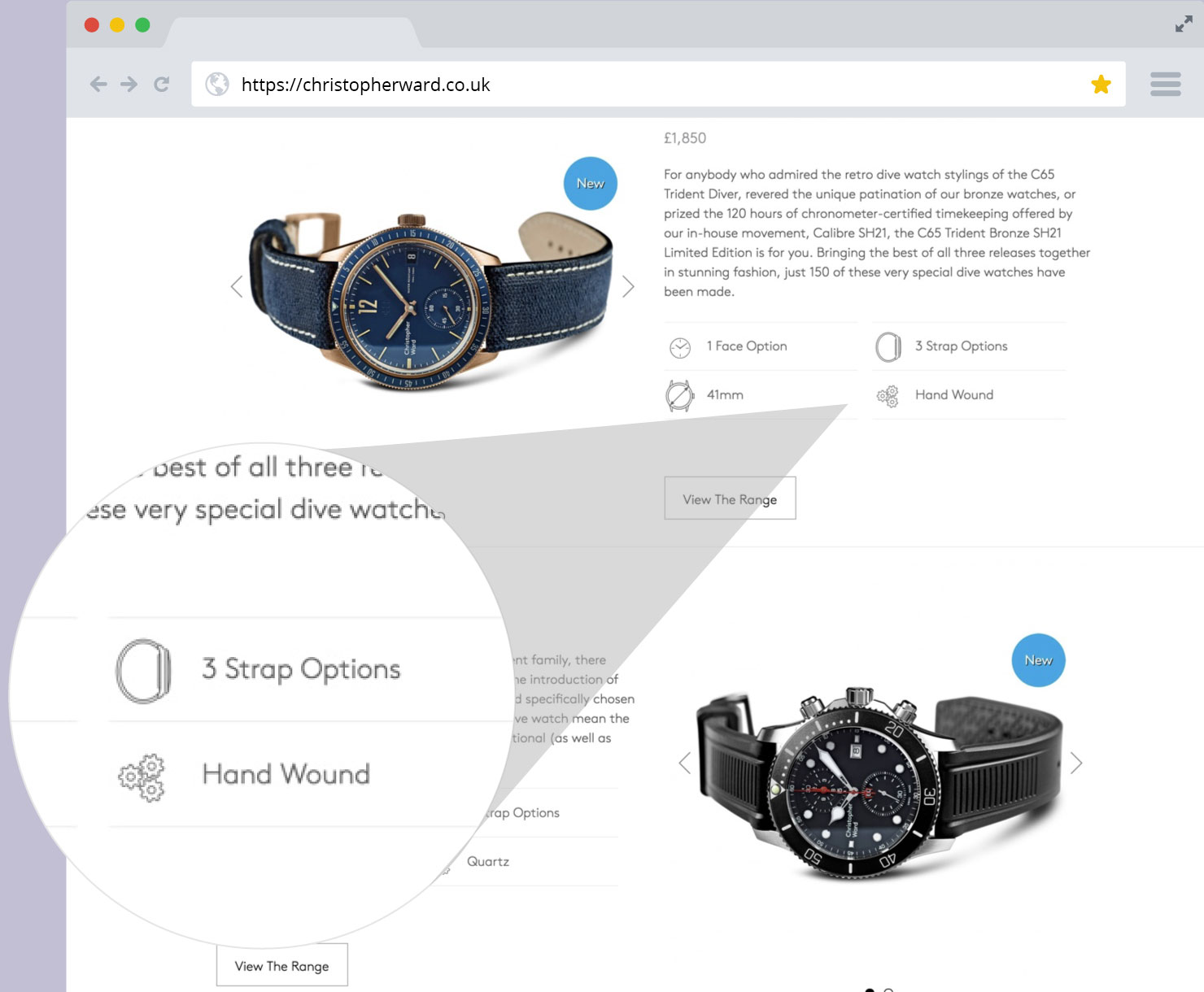1204x992 pixels.
Task: Open the hamburger menu in the browser
Action: pos(1166,84)
